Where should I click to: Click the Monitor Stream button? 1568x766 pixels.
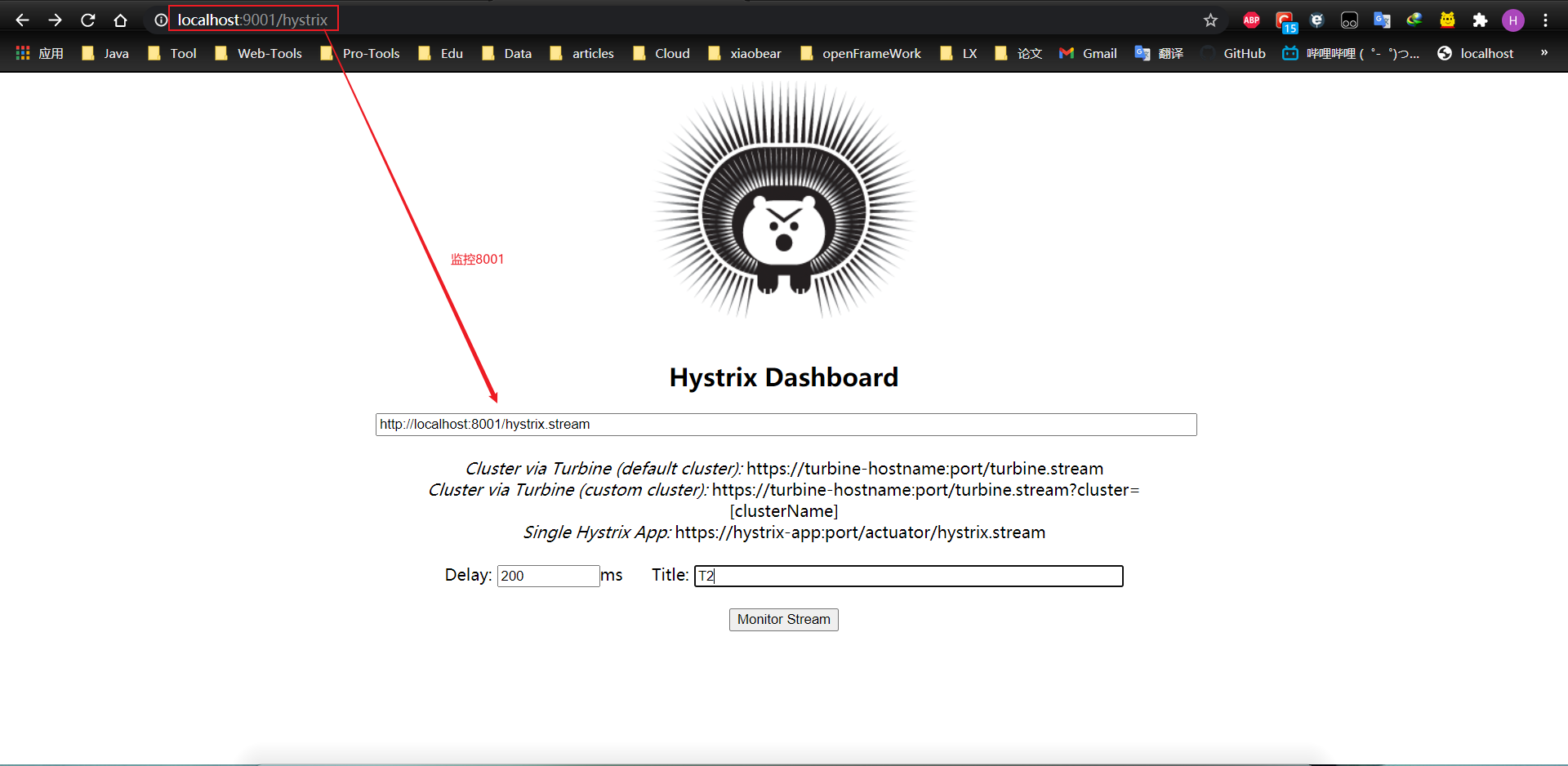[783, 620]
